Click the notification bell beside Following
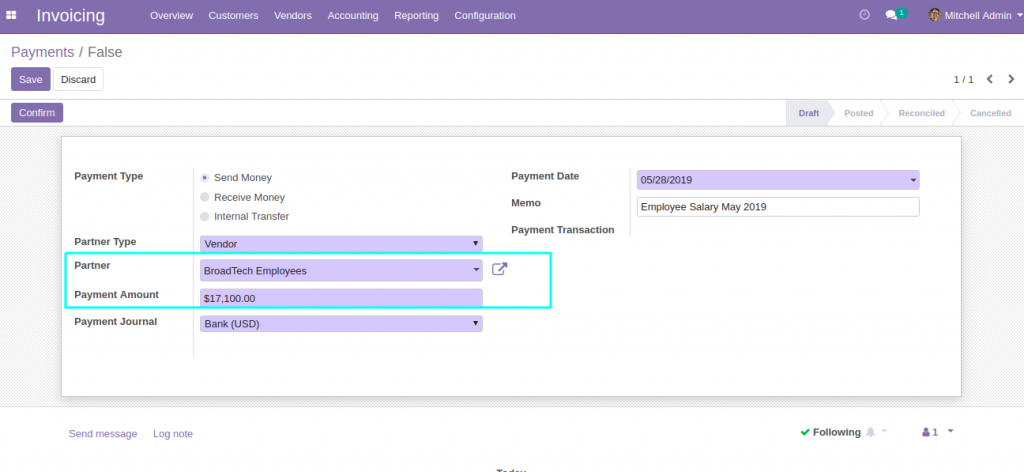The width and height of the screenshot is (1024, 472). [x=871, y=432]
